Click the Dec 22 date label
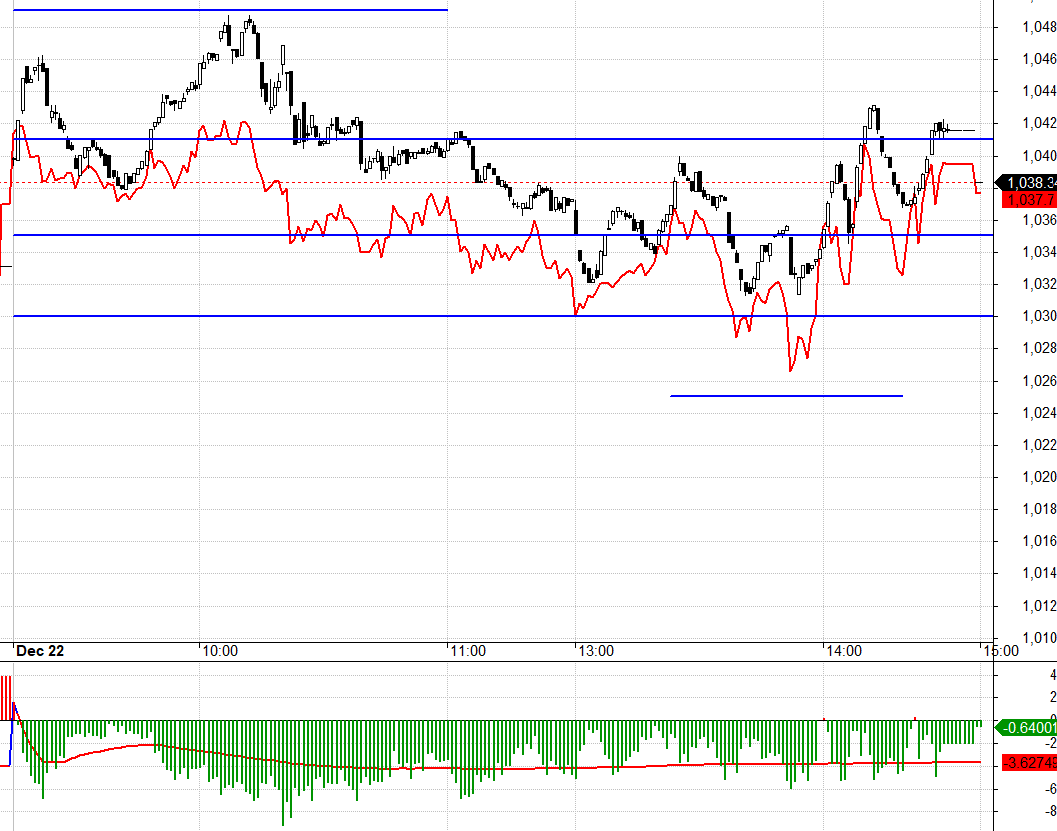 click(x=40, y=650)
